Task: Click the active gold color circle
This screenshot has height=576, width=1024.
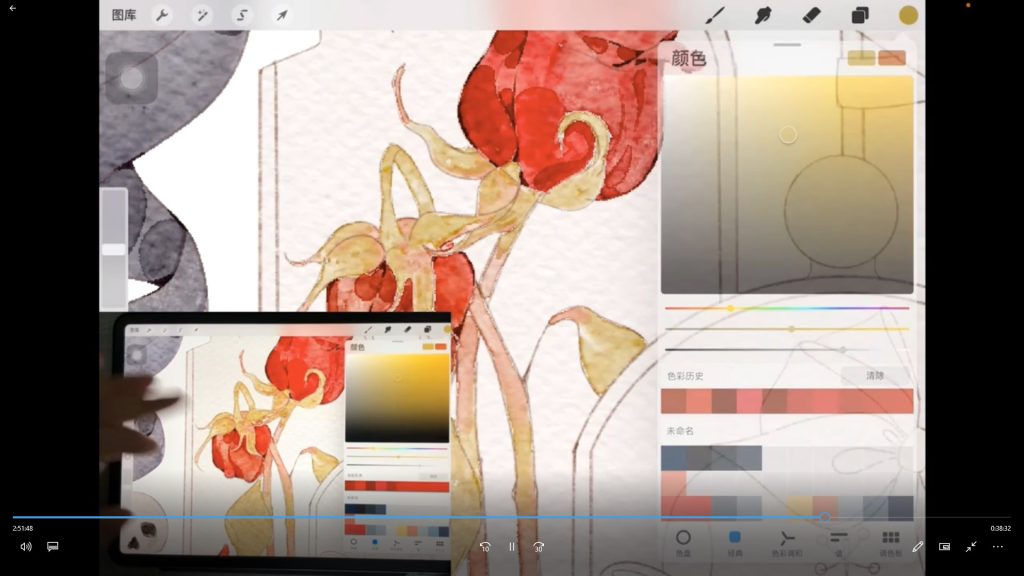Action: (x=908, y=15)
